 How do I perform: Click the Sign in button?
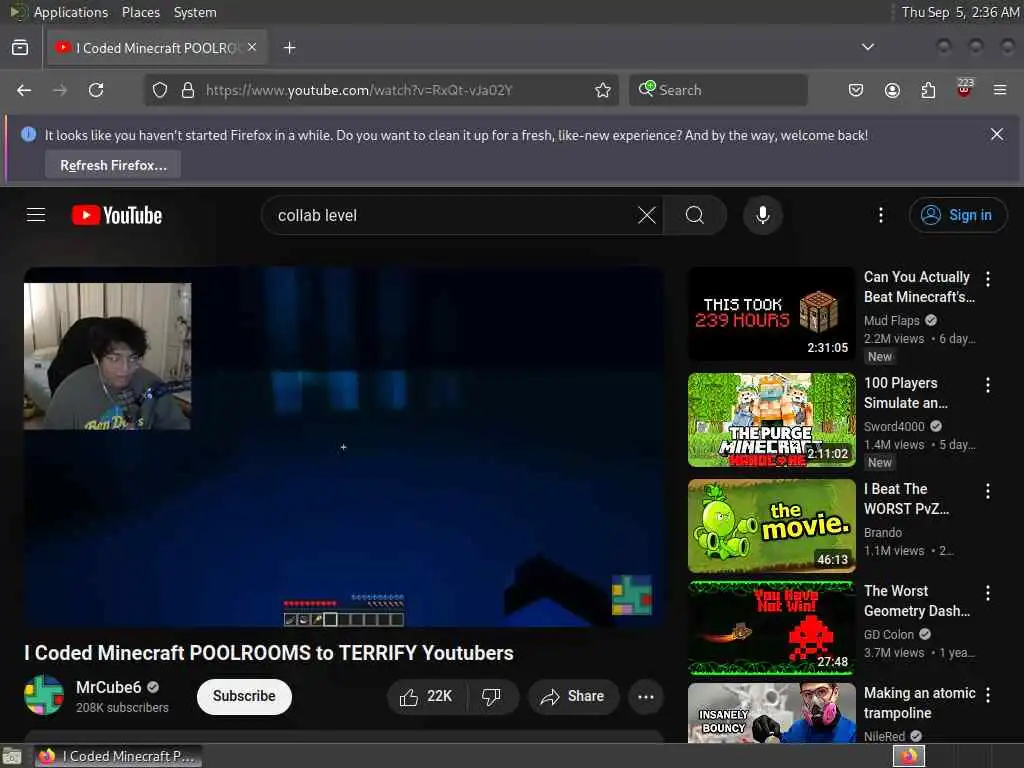[958, 215]
